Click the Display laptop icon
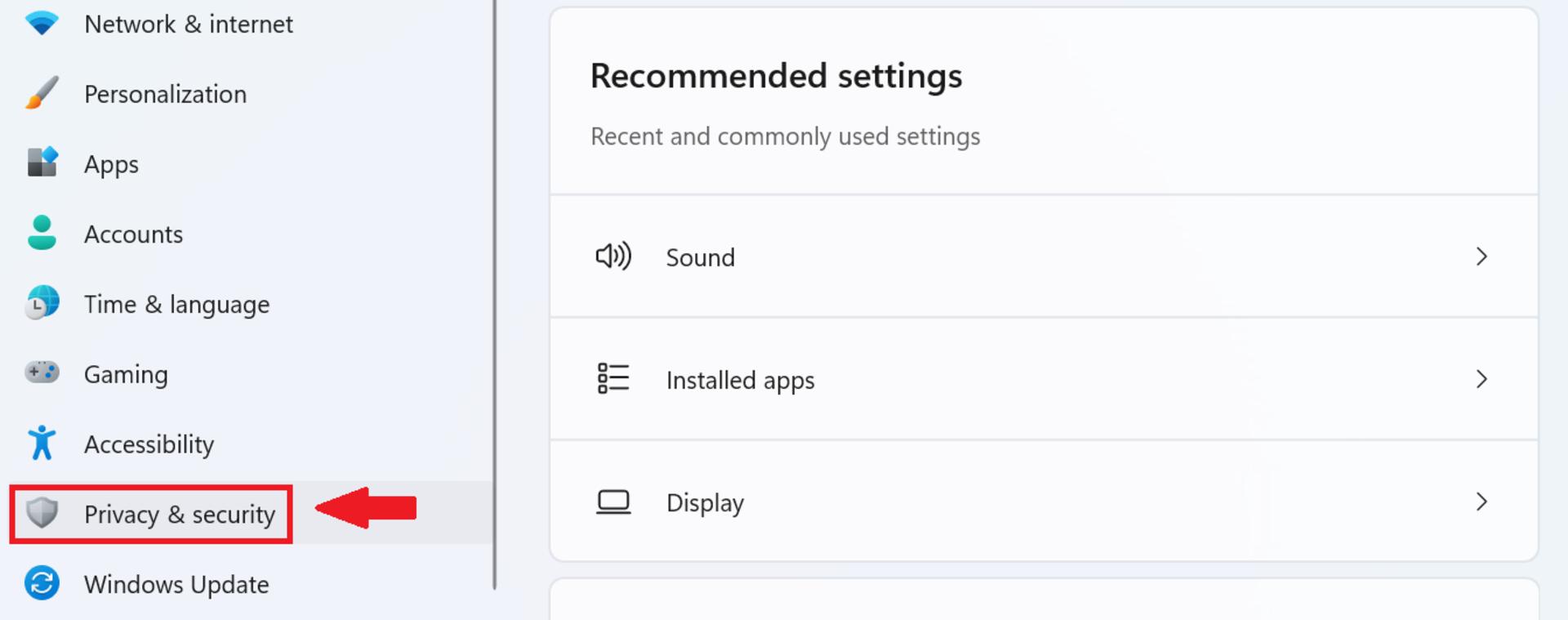Viewport: 1568px width, 620px height. coord(613,502)
